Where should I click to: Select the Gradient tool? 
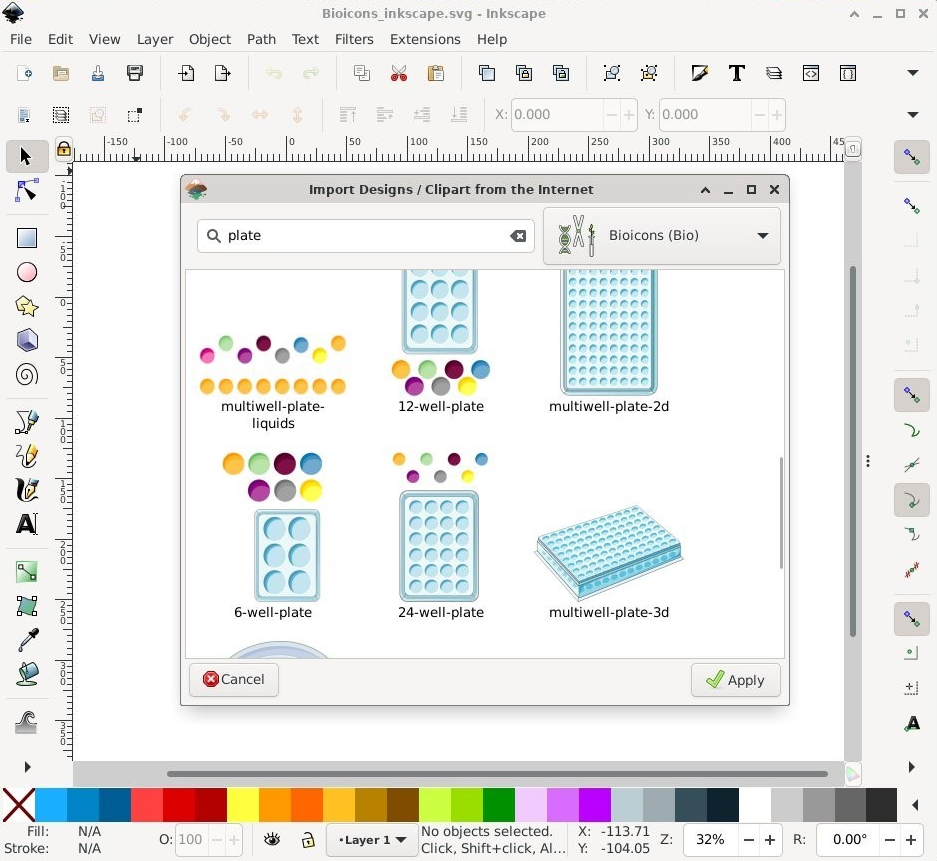point(27,572)
